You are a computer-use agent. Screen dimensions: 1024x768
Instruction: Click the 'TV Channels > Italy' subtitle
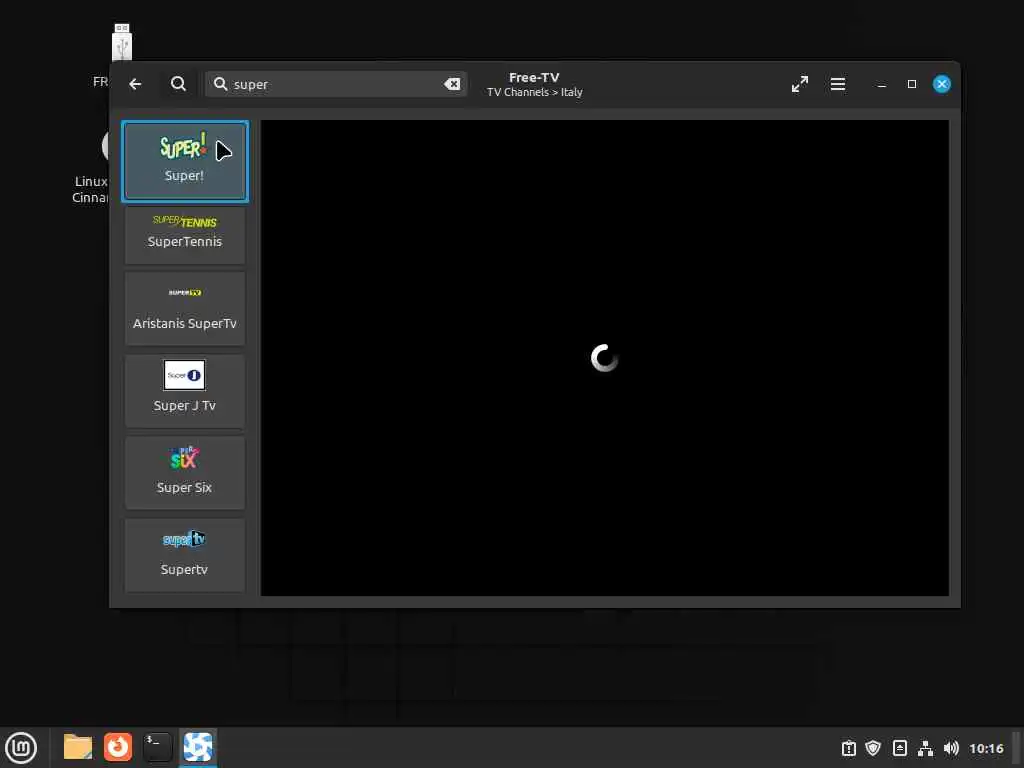point(534,92)
